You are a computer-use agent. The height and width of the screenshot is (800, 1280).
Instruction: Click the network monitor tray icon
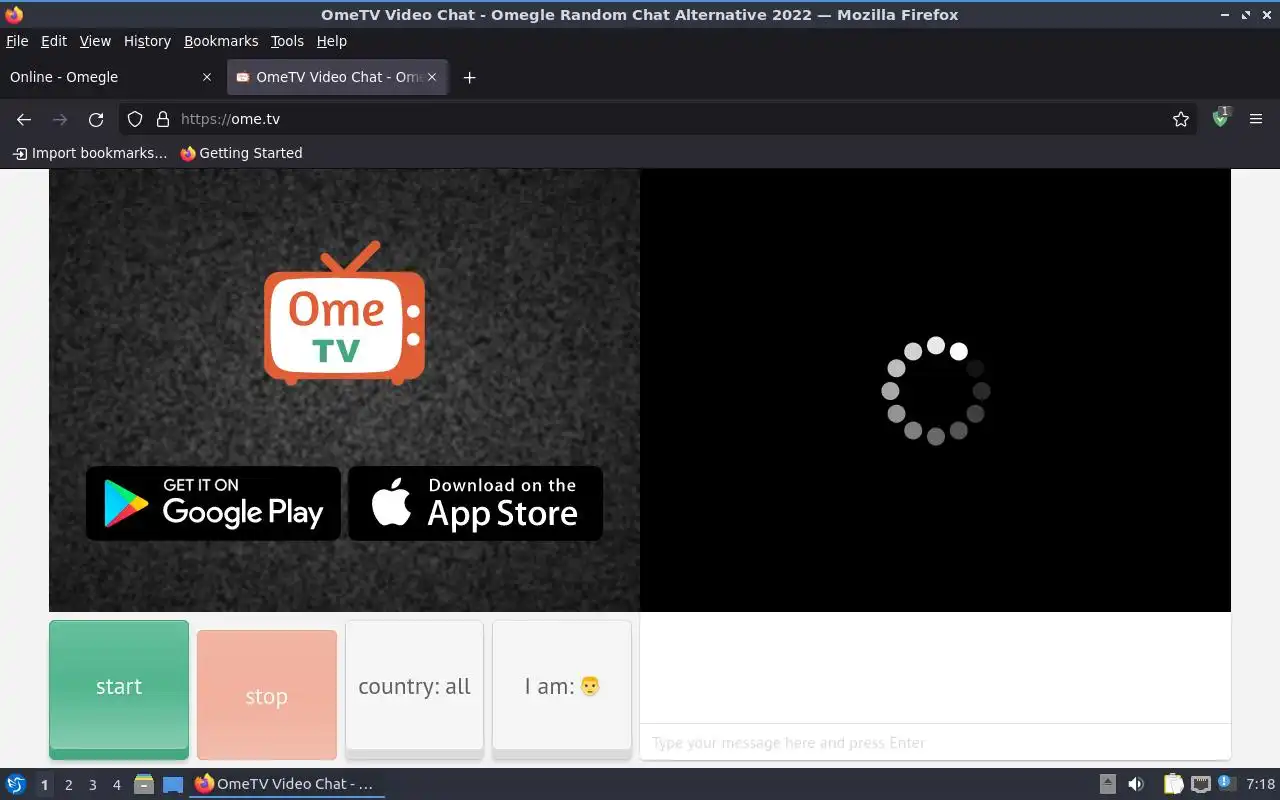pos(1200,785)
